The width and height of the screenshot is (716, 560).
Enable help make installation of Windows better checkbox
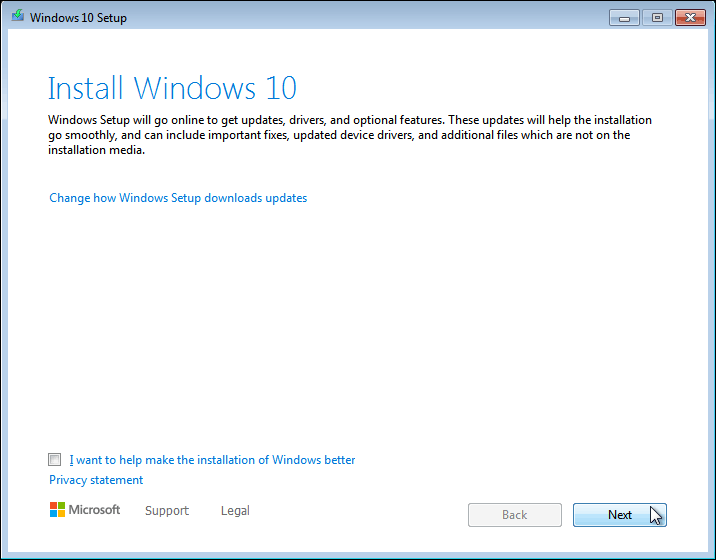[54, 460]
